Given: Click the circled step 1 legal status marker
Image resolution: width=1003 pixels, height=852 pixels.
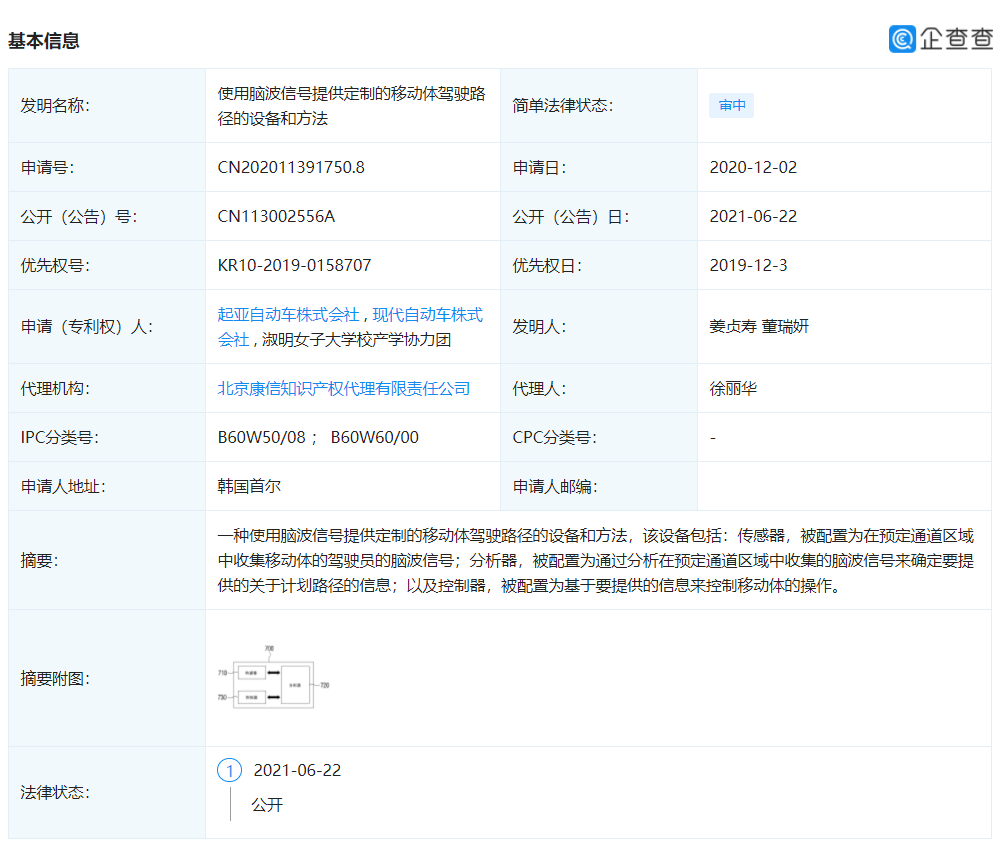Looking at the screenshot, I should (230, 771).
